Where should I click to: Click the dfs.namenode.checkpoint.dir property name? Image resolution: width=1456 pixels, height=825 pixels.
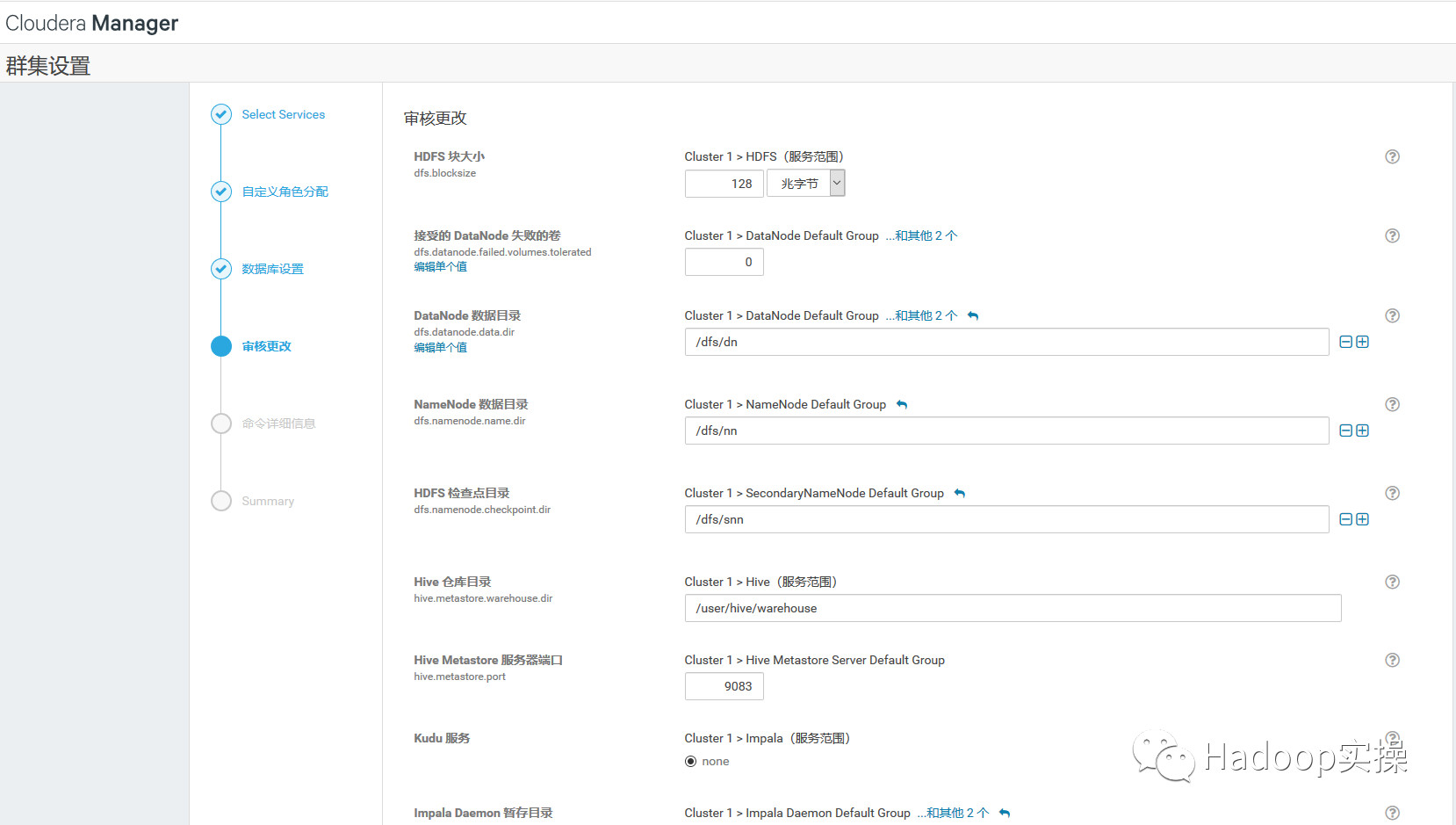[482, 510]
